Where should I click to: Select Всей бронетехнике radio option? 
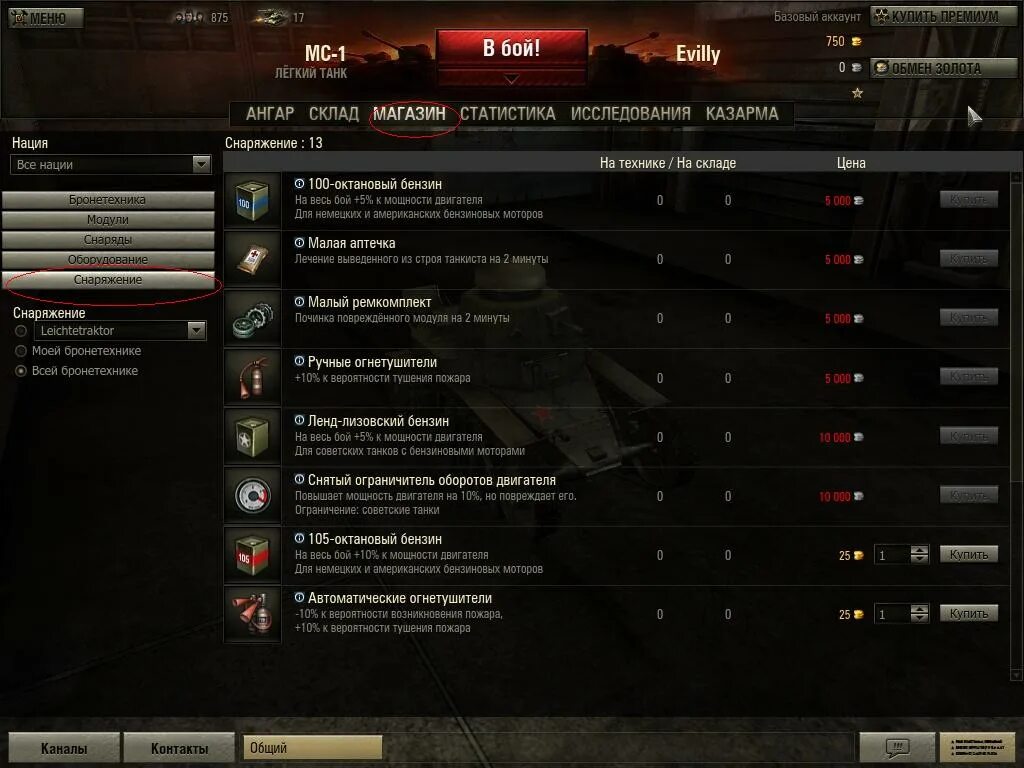(21, 371)
